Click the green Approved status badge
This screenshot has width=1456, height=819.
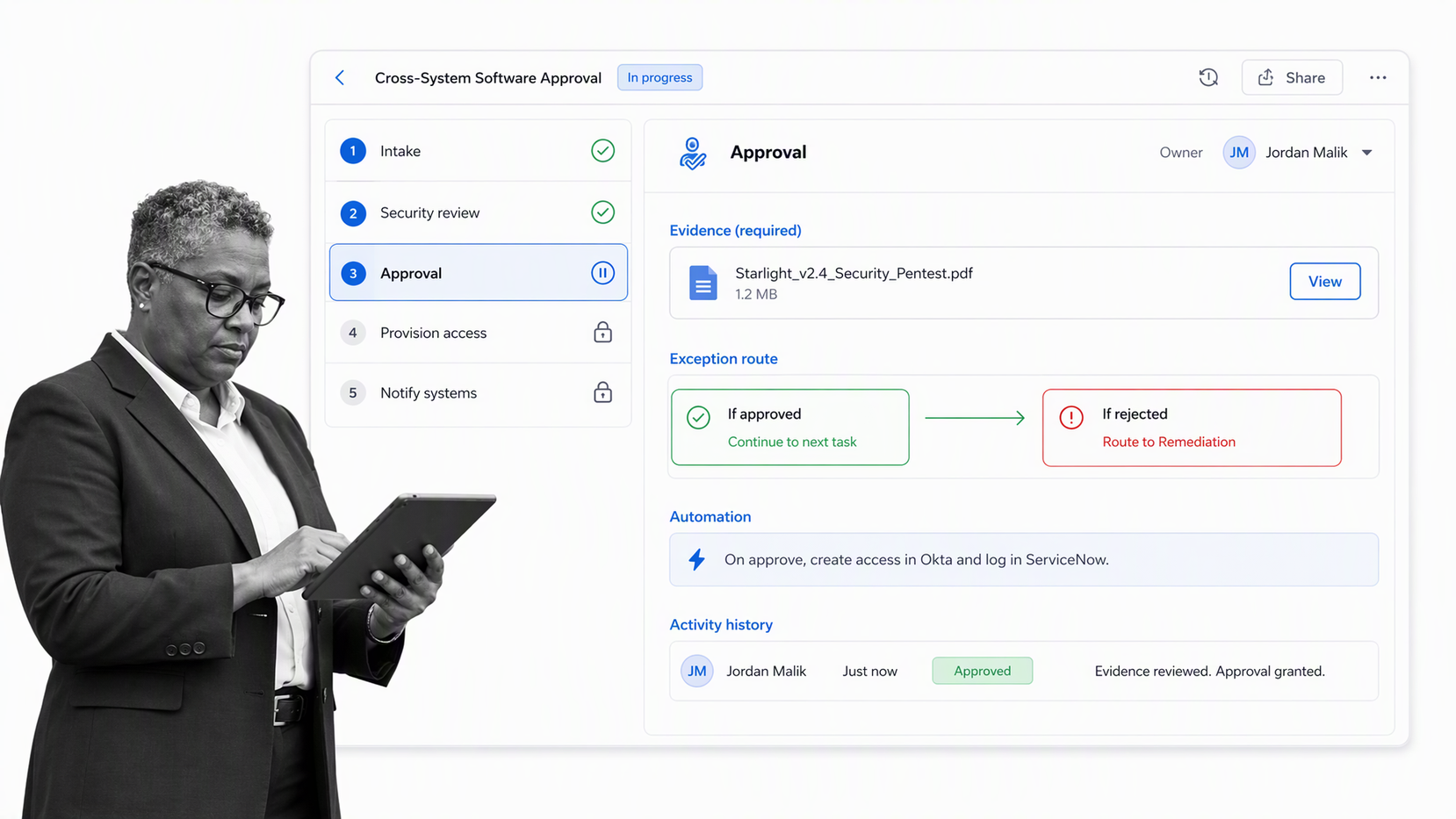pos(982,671)
